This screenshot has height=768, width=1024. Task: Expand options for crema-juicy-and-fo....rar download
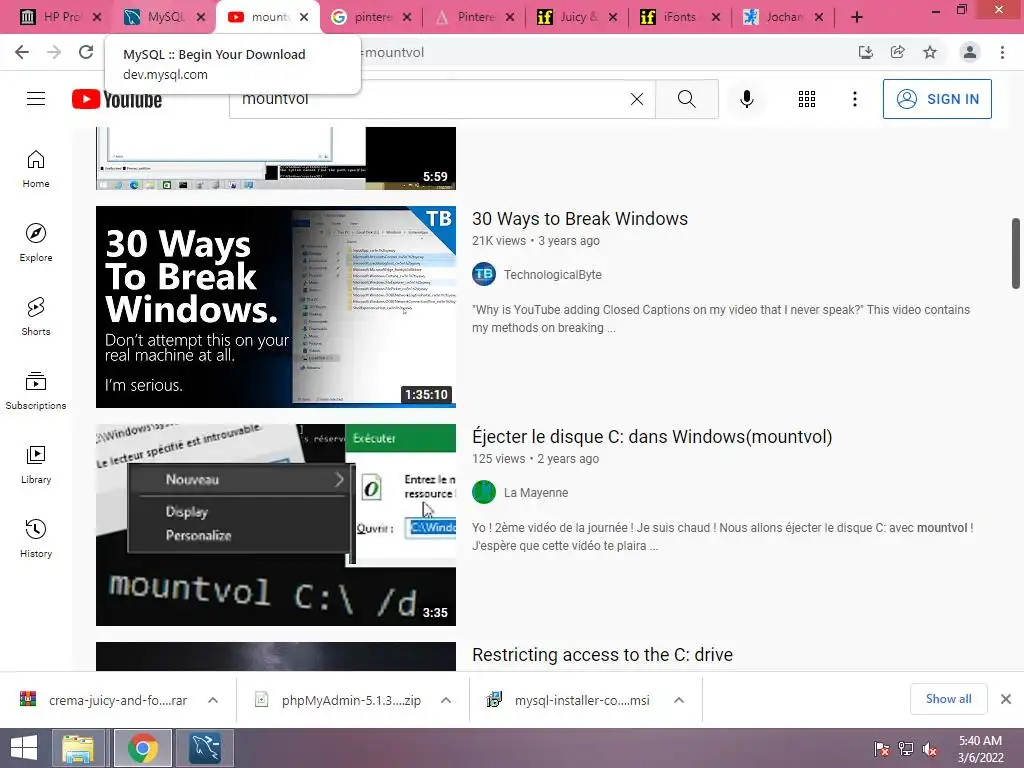tap(213, 700)
